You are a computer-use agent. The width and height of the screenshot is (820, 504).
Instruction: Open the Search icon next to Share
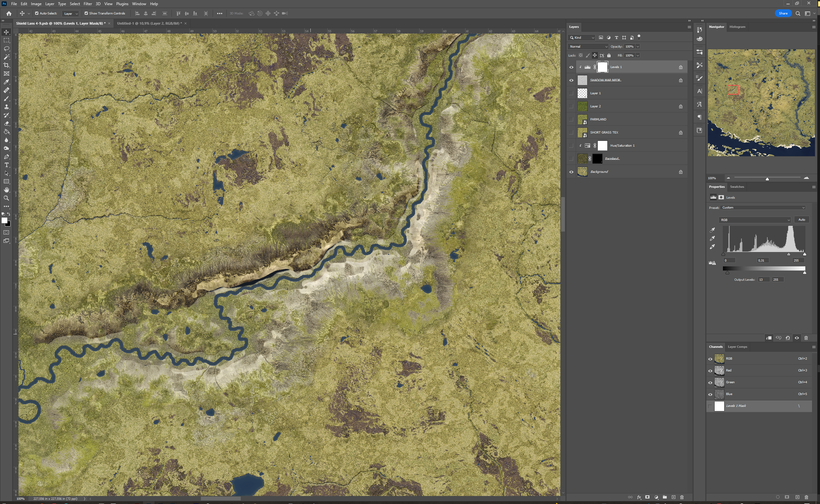[799, 13]
